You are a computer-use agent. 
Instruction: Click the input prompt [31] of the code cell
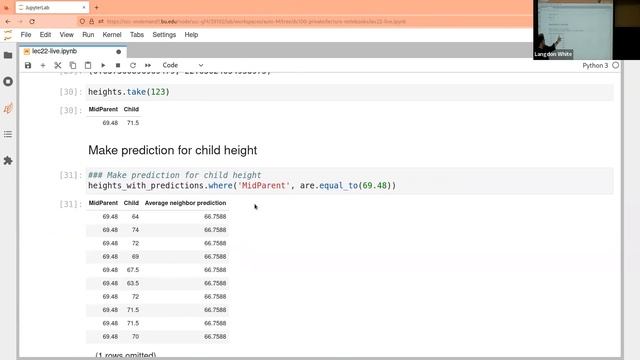[x=71, y=175]
